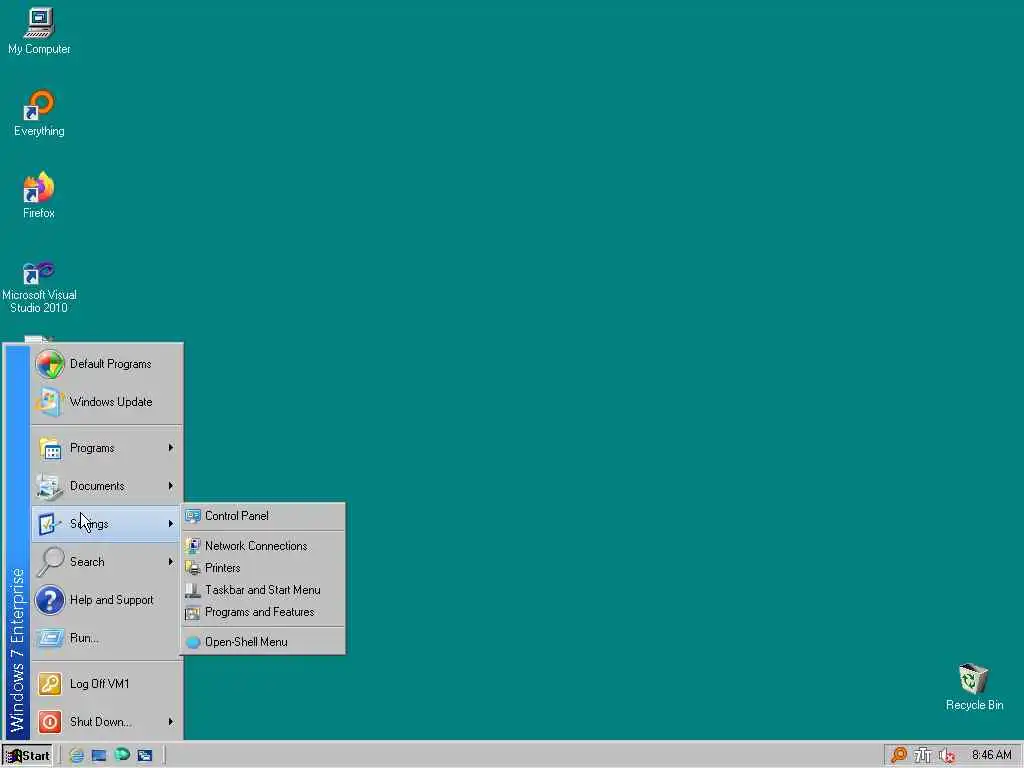Open the Open-Shell Menu settings entry
The image size is (1024, 768).
(263, 642)
